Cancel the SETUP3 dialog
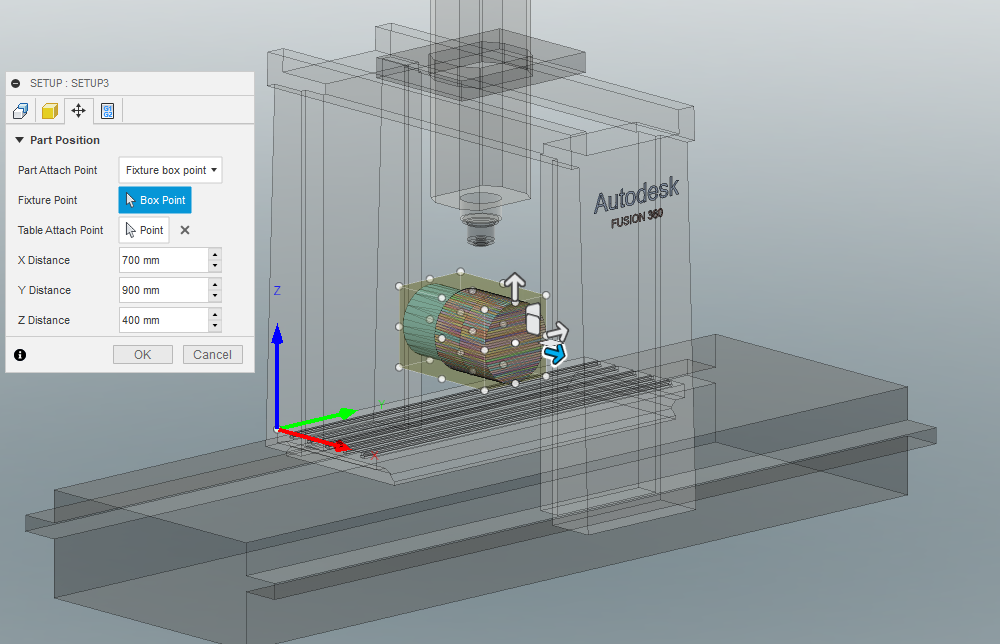The height and width of the screenshot is (644, 1000). (x=212, y=354)
